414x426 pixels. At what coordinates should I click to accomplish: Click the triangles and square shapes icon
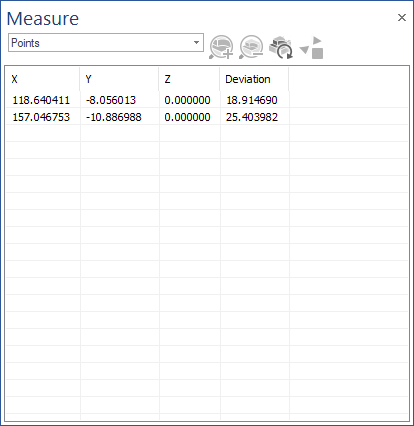pos(311,47)
